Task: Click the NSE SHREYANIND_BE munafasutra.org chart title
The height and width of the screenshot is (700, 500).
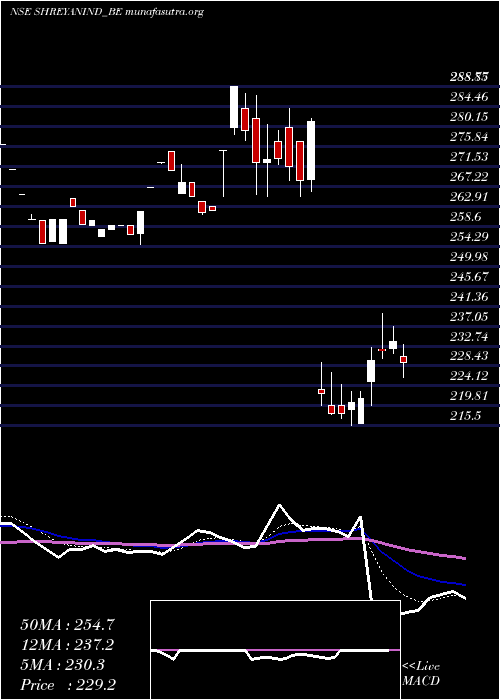Action: pyautogui.click(x=107, y=12)
